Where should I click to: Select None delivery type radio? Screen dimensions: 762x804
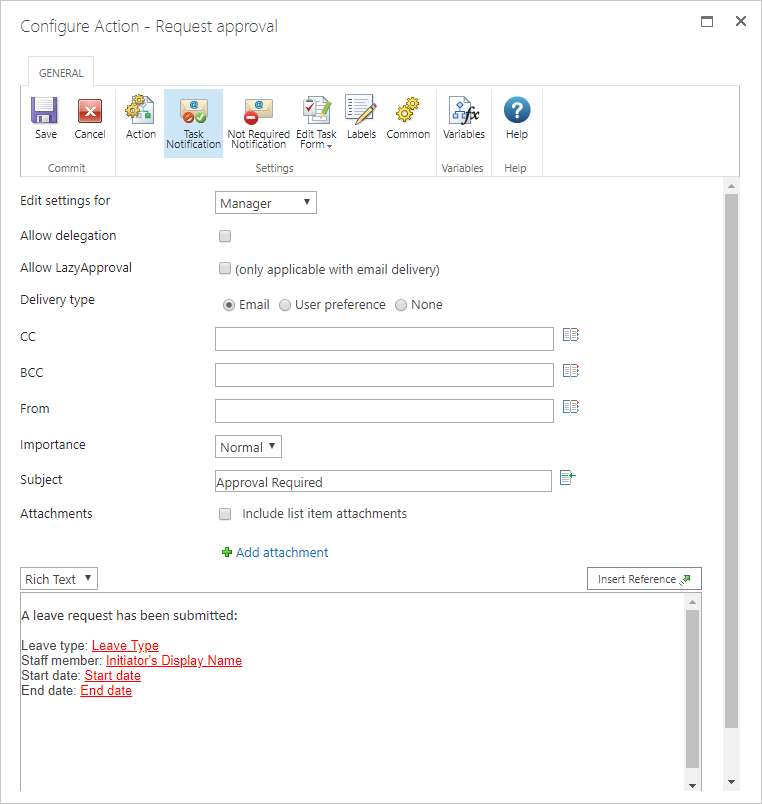[400, 305]
